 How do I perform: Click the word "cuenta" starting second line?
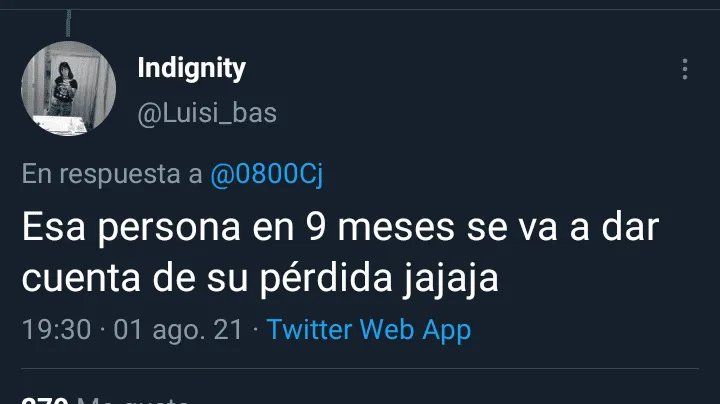81,278
